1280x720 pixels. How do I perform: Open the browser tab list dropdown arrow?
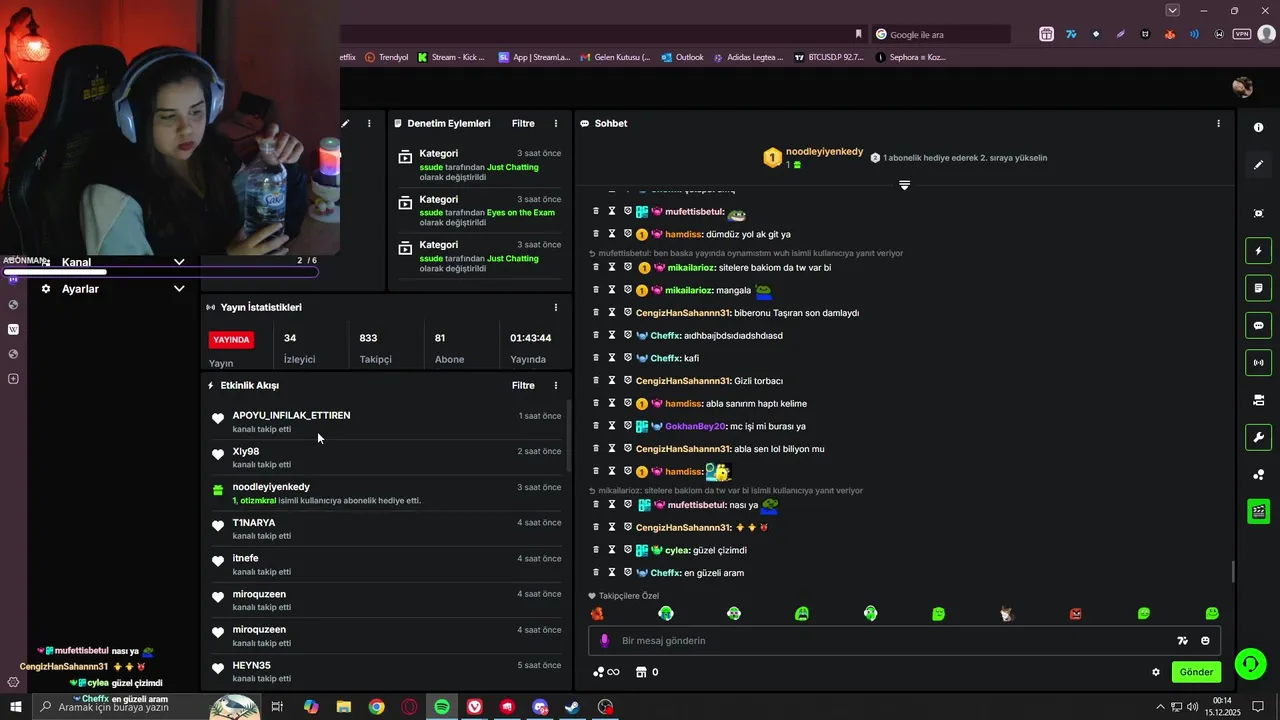pos(1173,10)
